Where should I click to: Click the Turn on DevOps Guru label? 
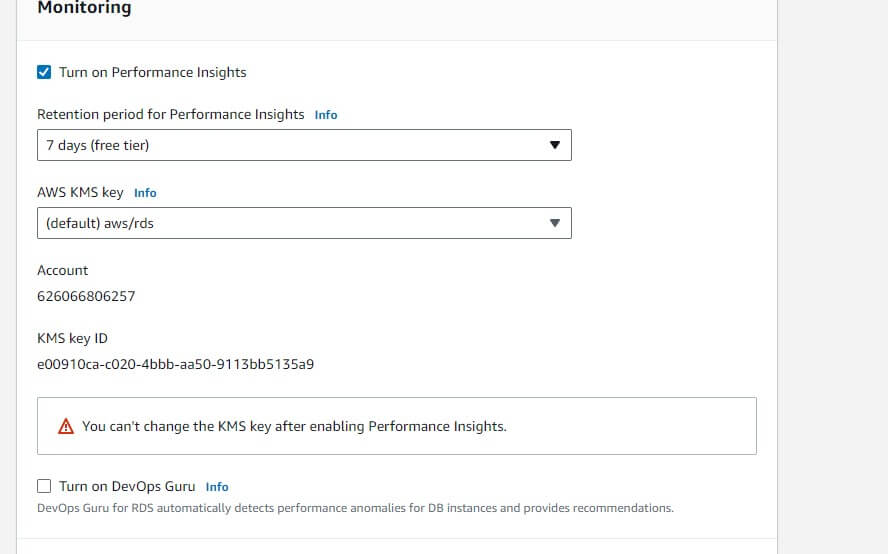coord(127,487)
